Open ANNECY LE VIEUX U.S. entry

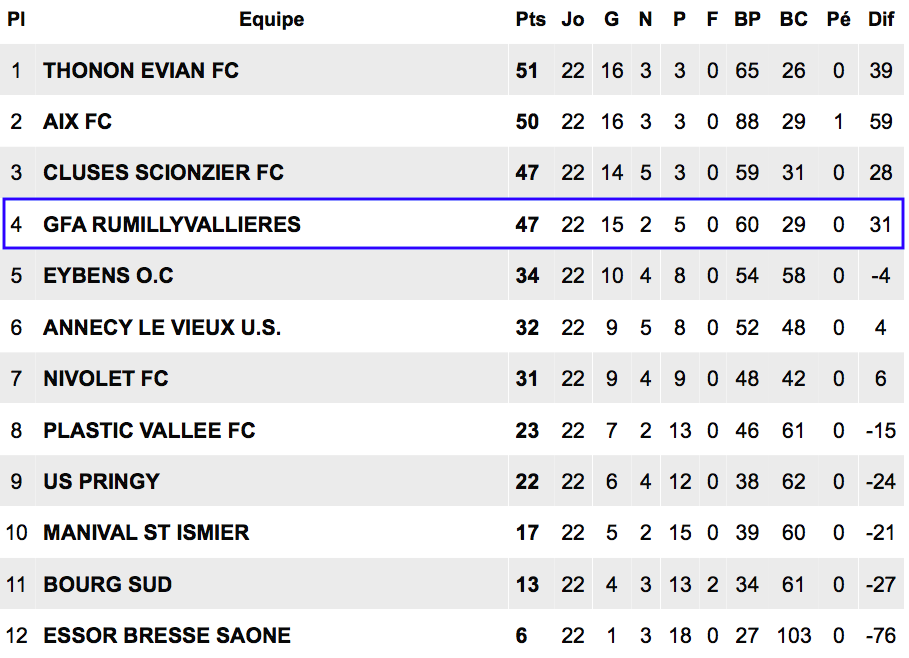(x=162, y=328)
